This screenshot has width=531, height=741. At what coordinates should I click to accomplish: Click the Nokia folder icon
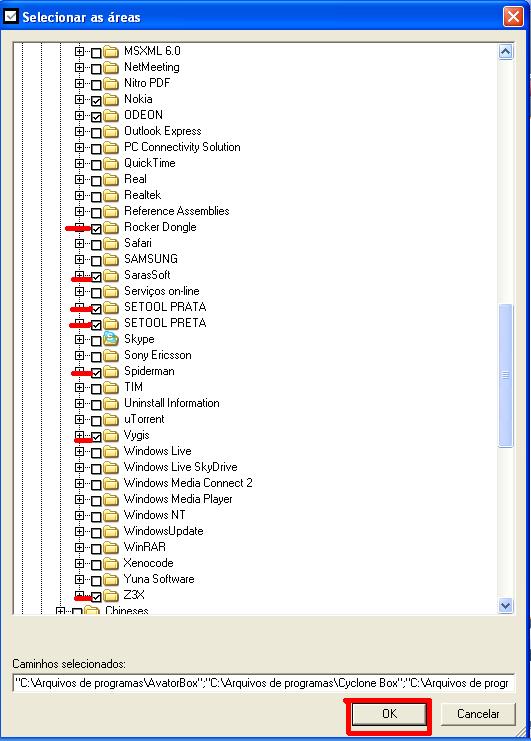[x=111, y=99]
